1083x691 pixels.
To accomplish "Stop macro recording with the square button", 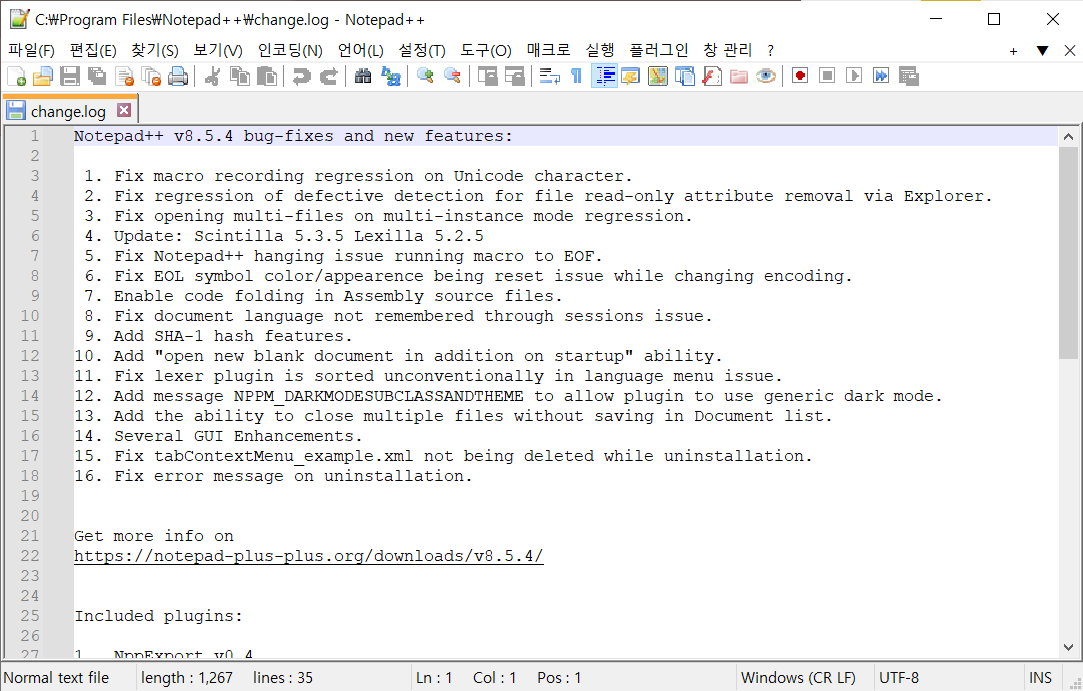I will pyautogui.click(x=827, y=76).
